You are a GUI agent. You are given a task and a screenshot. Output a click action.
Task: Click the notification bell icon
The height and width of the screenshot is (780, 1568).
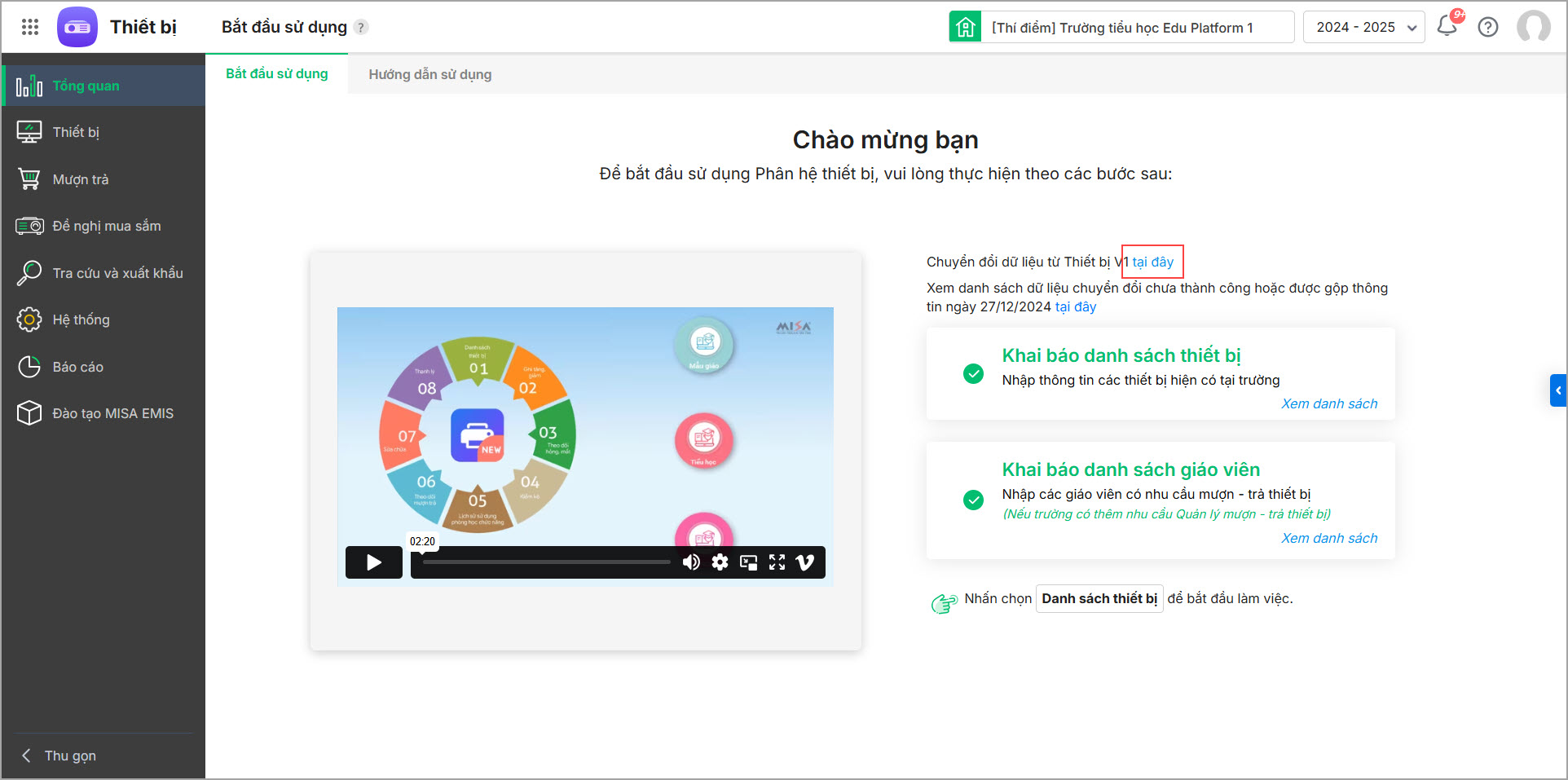click(1447, 26)
